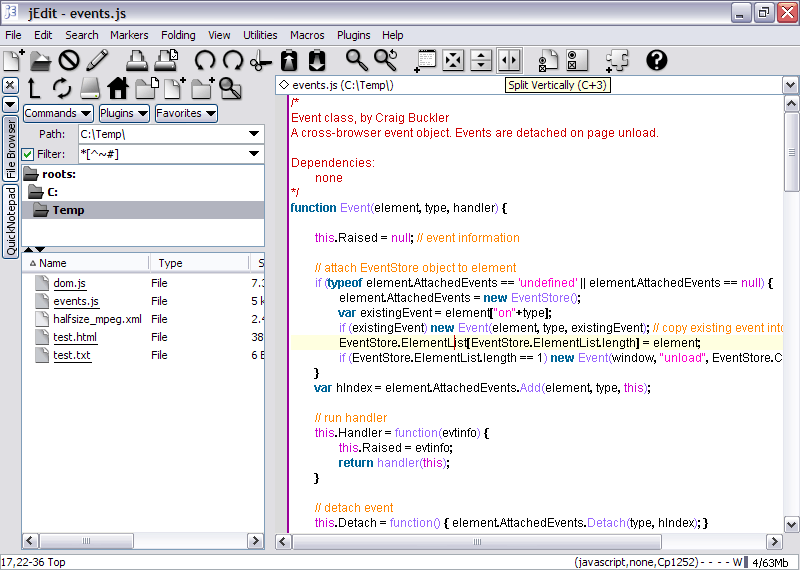Open the buffer switcher dropdown for events.js
This screenshot has width=800, height=570.
coord(790,85)
